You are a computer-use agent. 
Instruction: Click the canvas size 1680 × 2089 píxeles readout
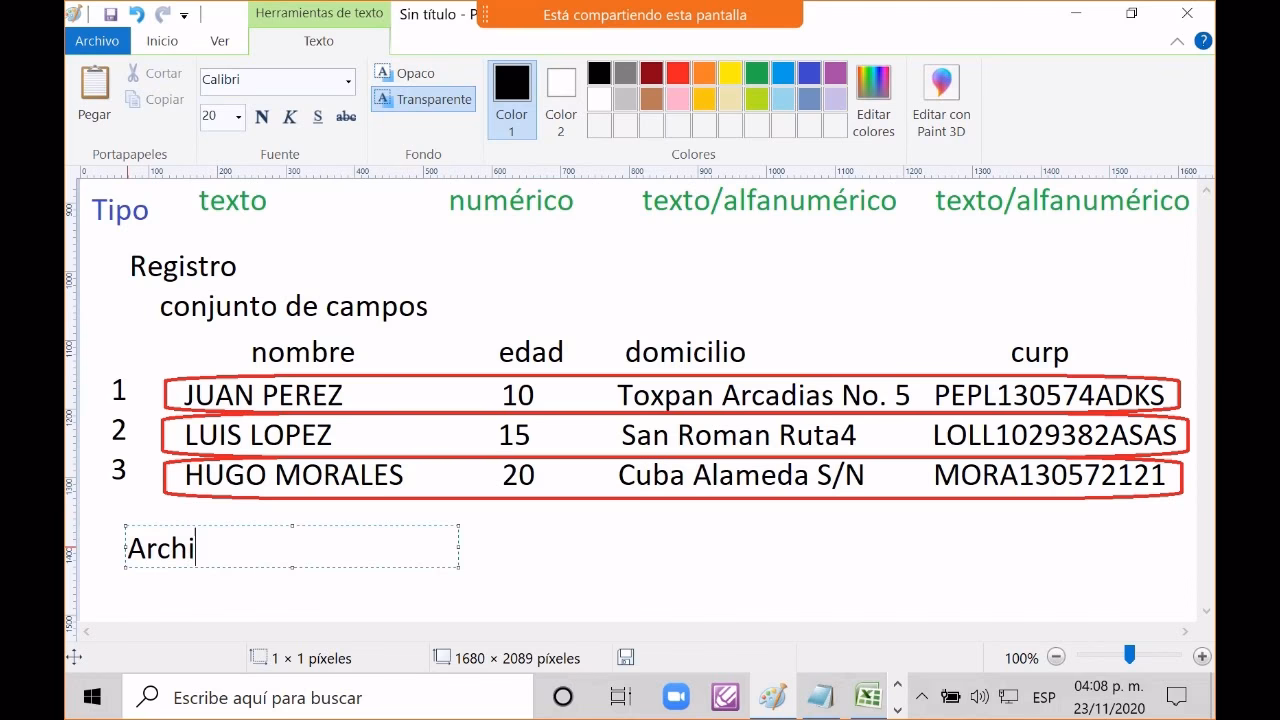pos(507,658)
